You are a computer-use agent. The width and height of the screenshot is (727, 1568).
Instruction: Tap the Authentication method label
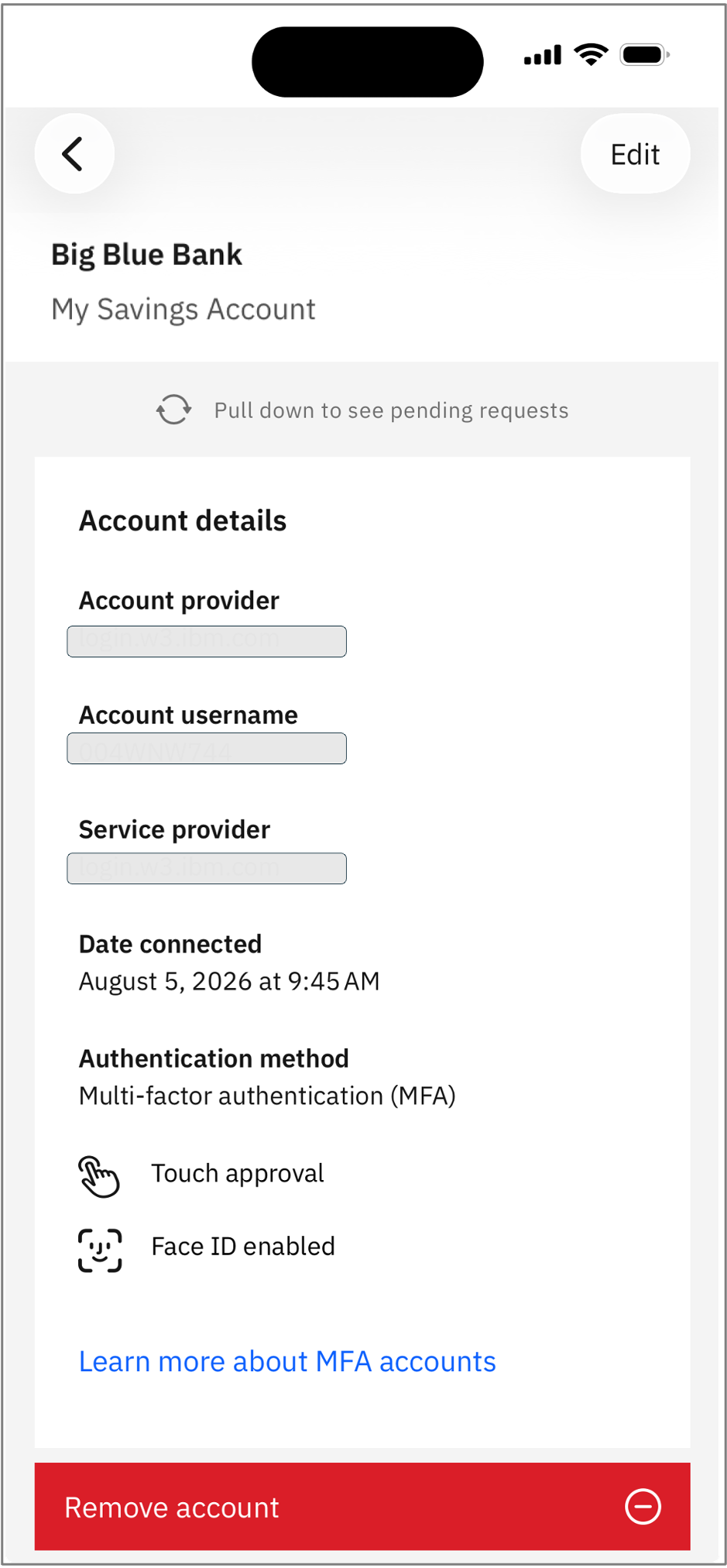coord(214,1058)
